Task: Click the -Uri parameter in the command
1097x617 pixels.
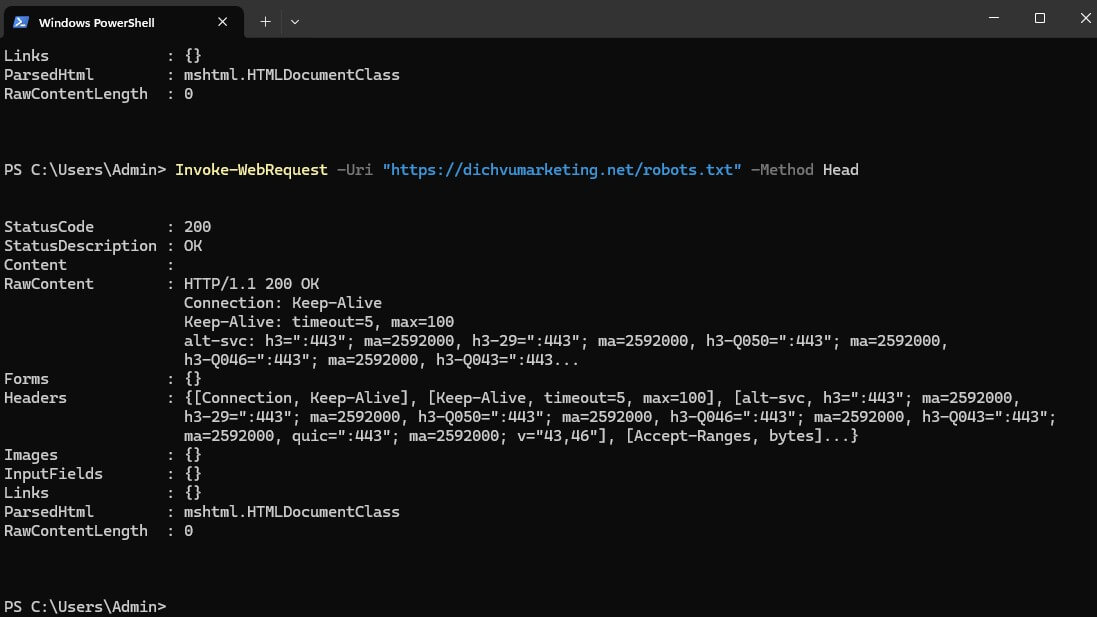Action: (355, 170)
